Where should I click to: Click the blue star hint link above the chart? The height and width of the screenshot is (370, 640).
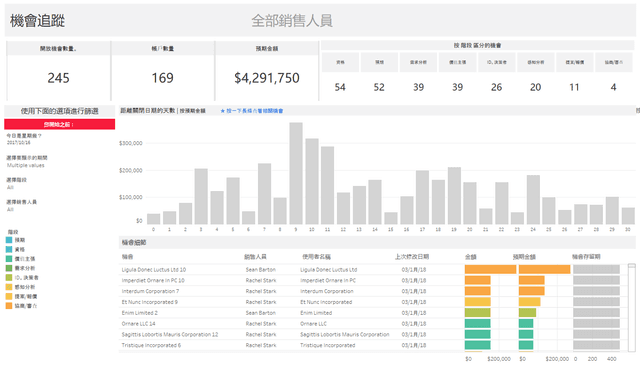click(251, 111)
